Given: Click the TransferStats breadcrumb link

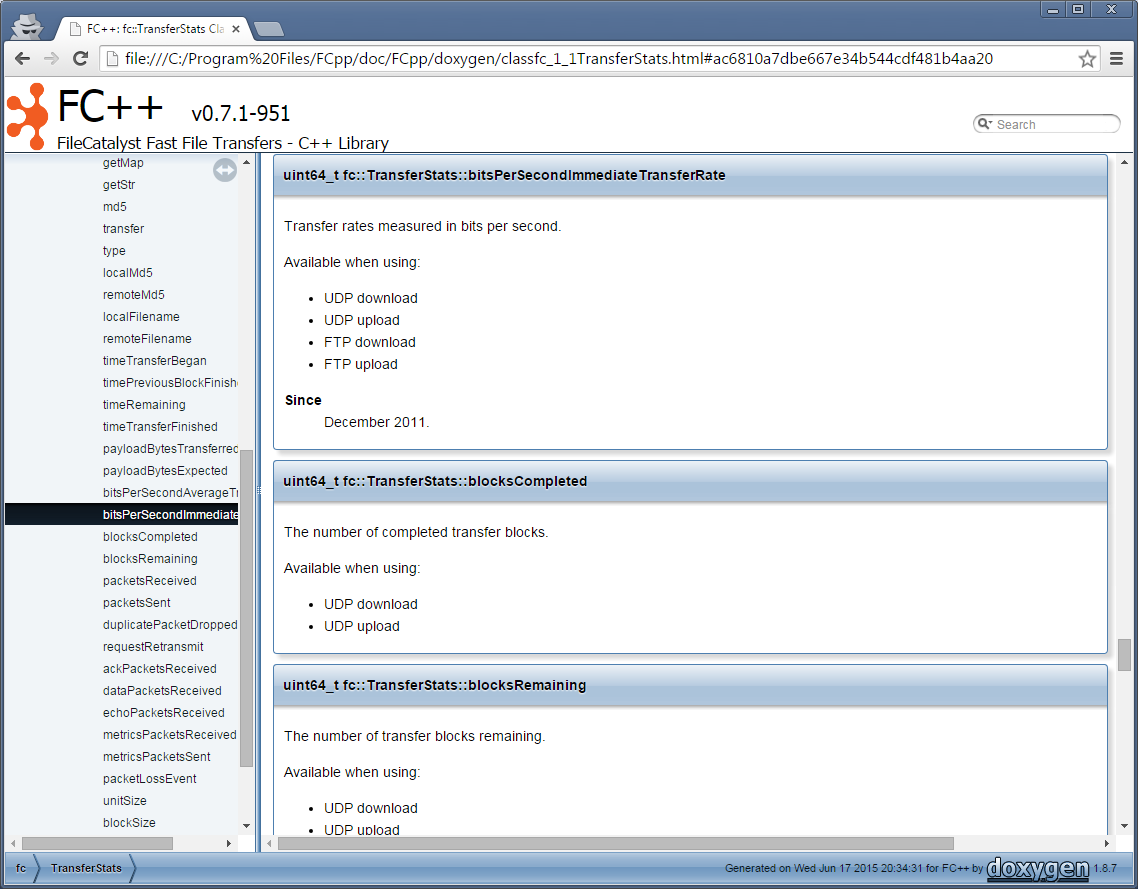Looking at the screenshot, I should (86, 868).
